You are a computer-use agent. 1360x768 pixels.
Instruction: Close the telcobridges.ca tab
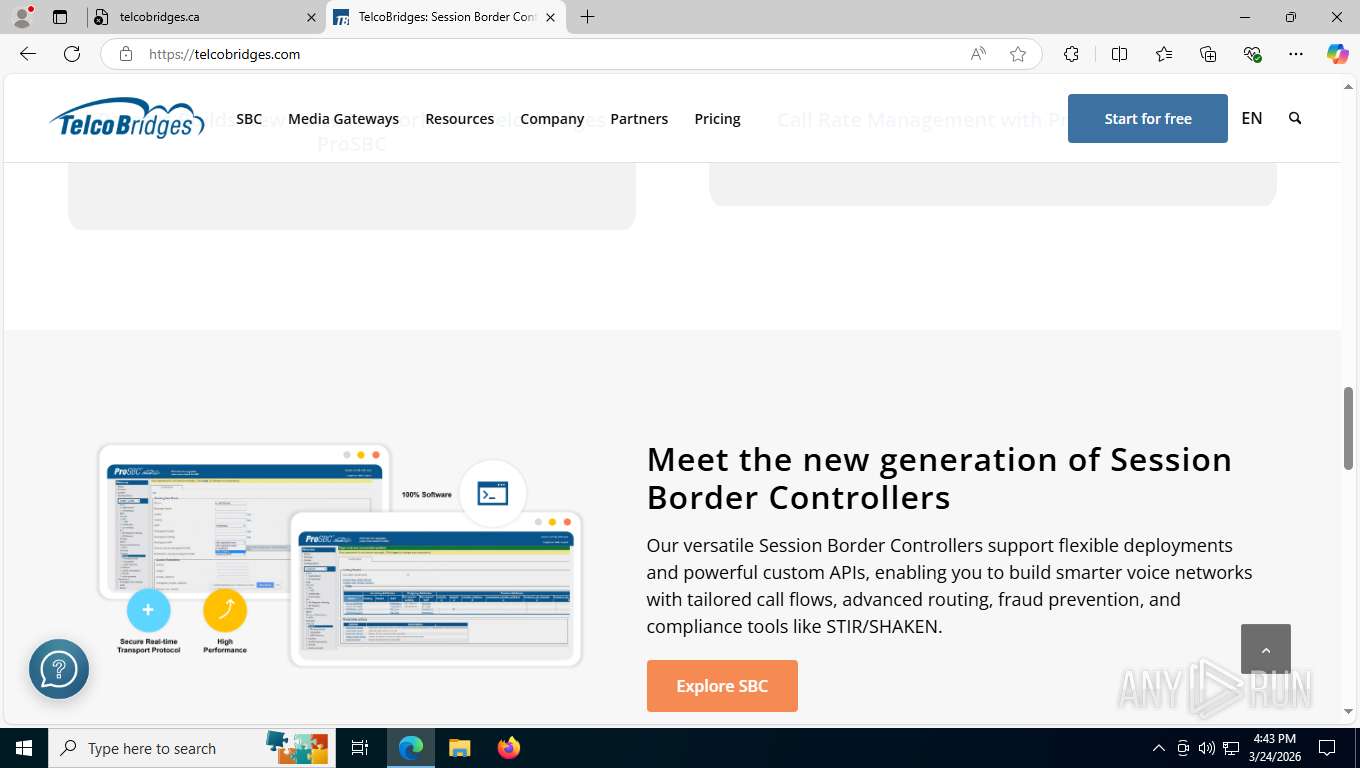(311, 17)
